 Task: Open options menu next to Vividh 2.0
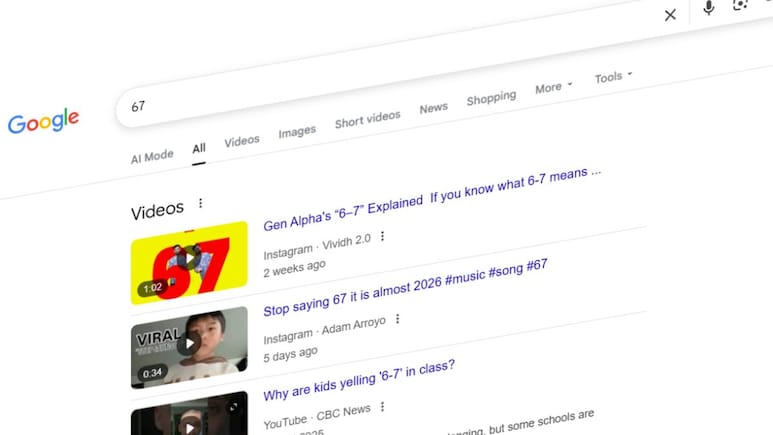382,237
